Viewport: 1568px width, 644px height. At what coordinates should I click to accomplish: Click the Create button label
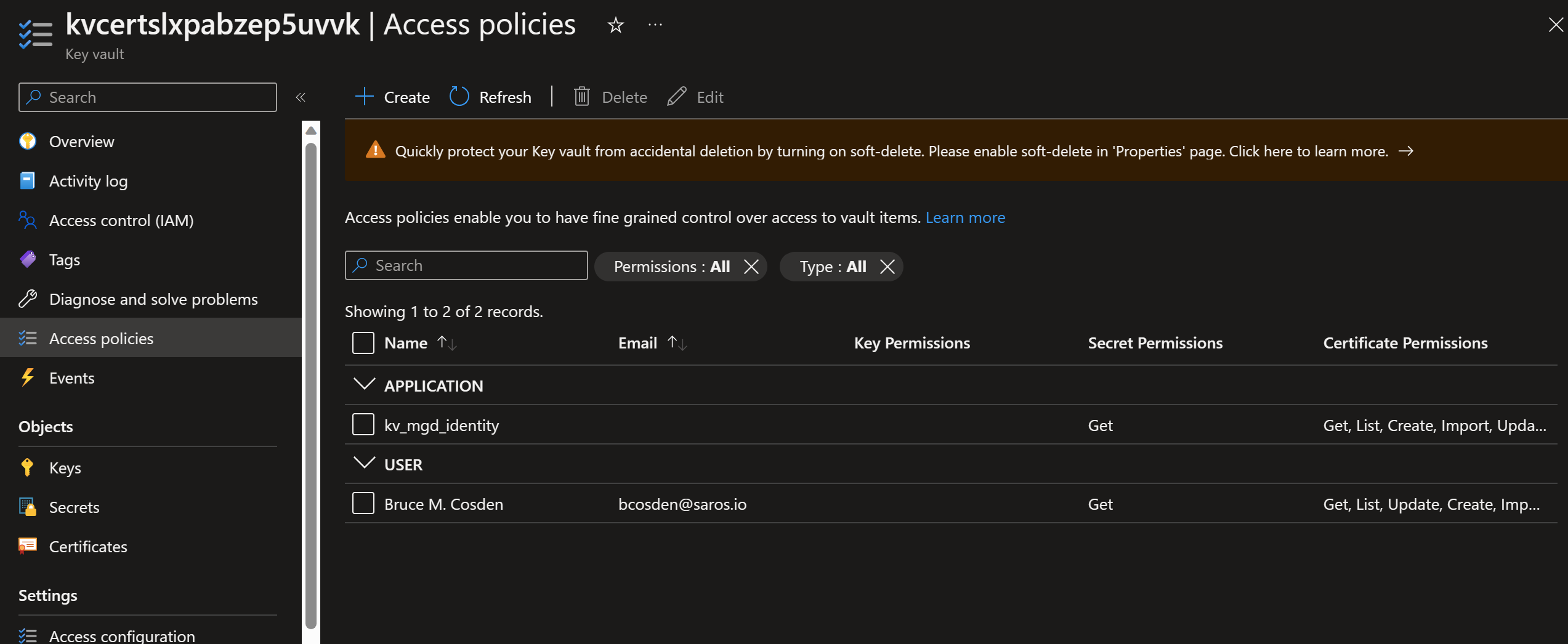(406, 97)
